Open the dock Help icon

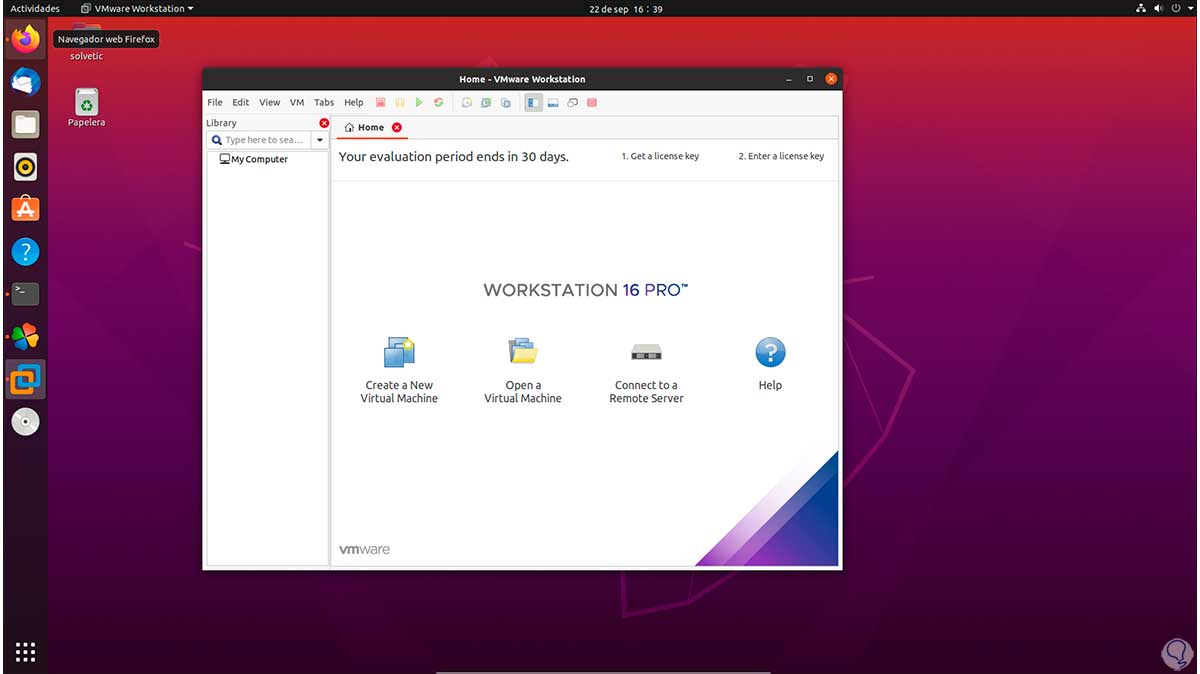click(25, 252)
